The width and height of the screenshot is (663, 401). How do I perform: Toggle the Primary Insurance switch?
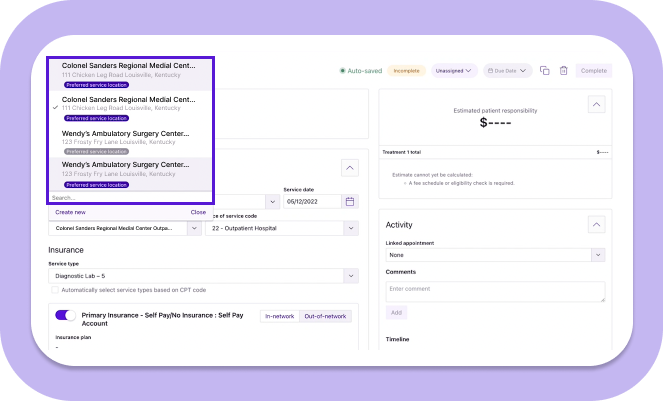click(65, 315)
